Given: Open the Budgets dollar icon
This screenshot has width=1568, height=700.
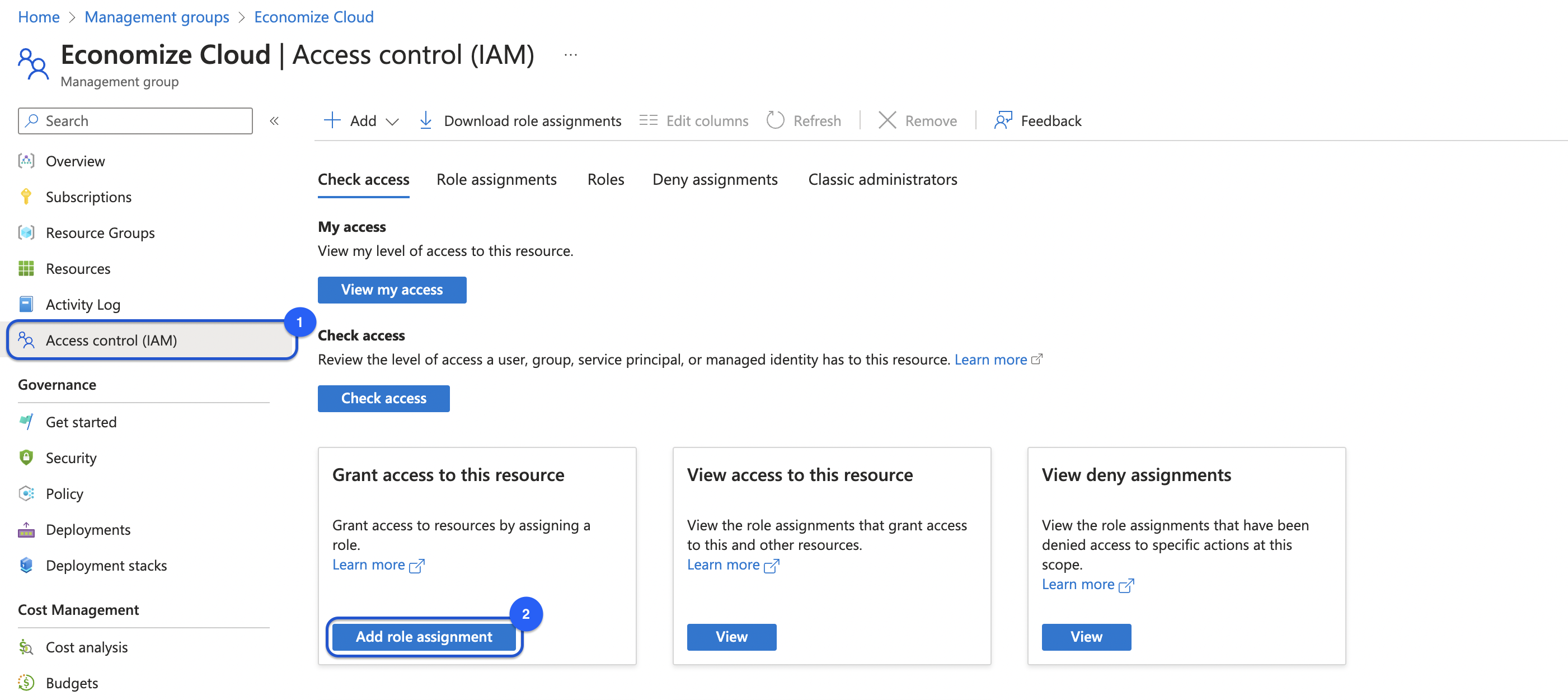Looking at the screenshot, I should [26, 682].
